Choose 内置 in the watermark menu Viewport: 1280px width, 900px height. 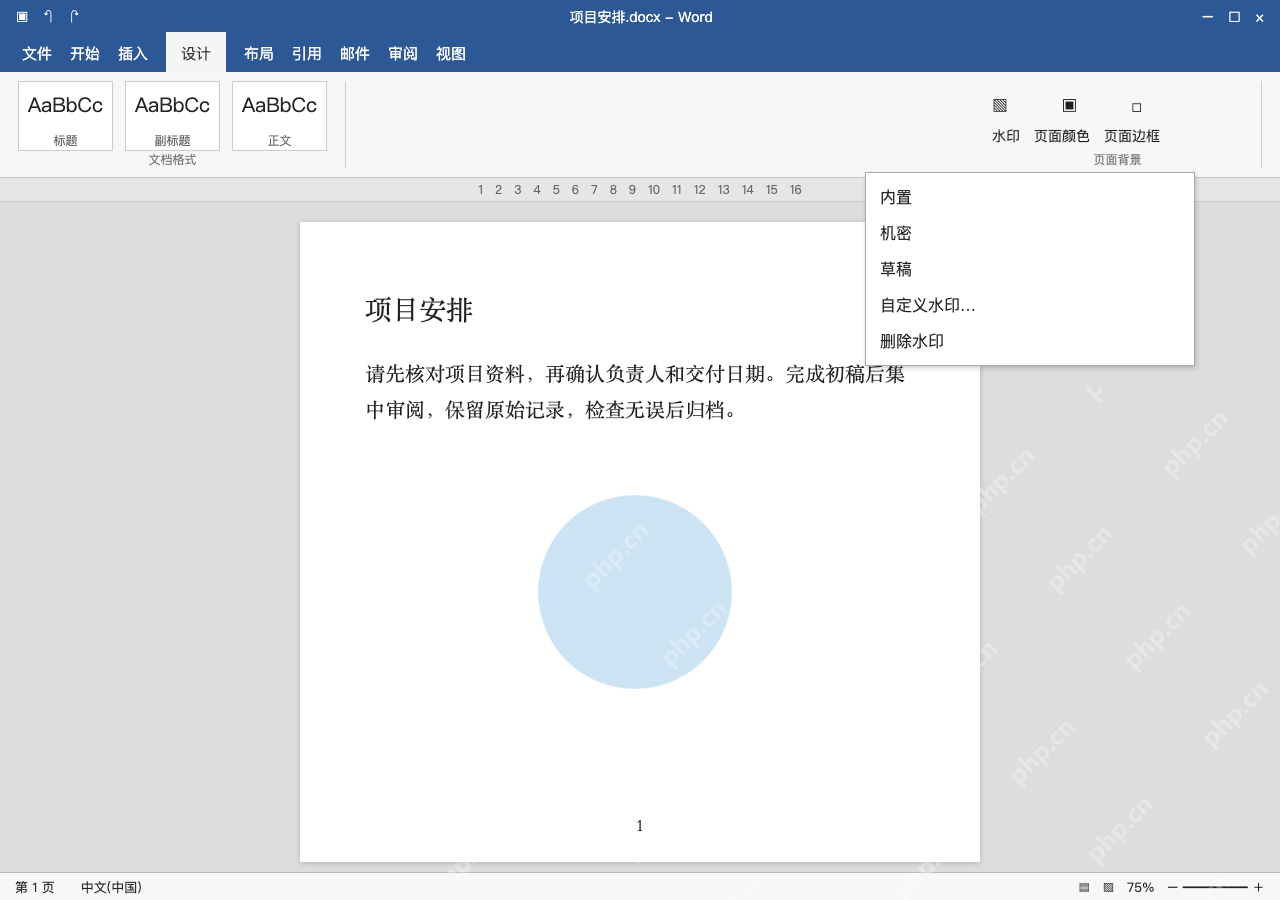(x=1030, y=198)
